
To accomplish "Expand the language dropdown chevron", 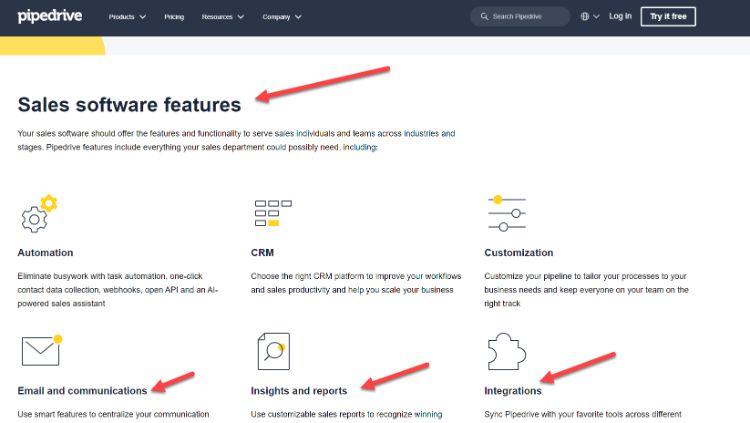I will pyautogui.click(x=596, y=16).
